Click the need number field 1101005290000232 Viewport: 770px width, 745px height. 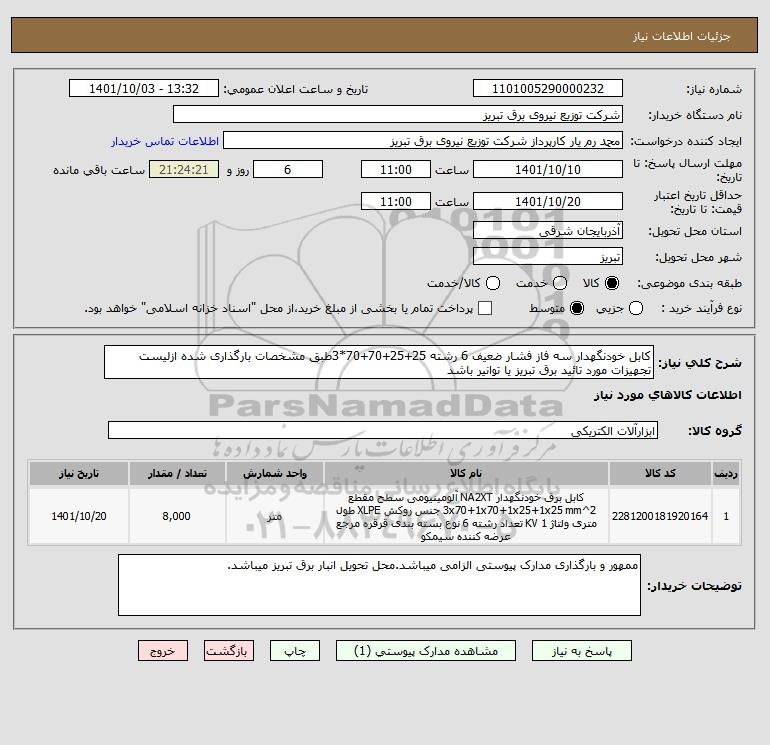[548, 89]
